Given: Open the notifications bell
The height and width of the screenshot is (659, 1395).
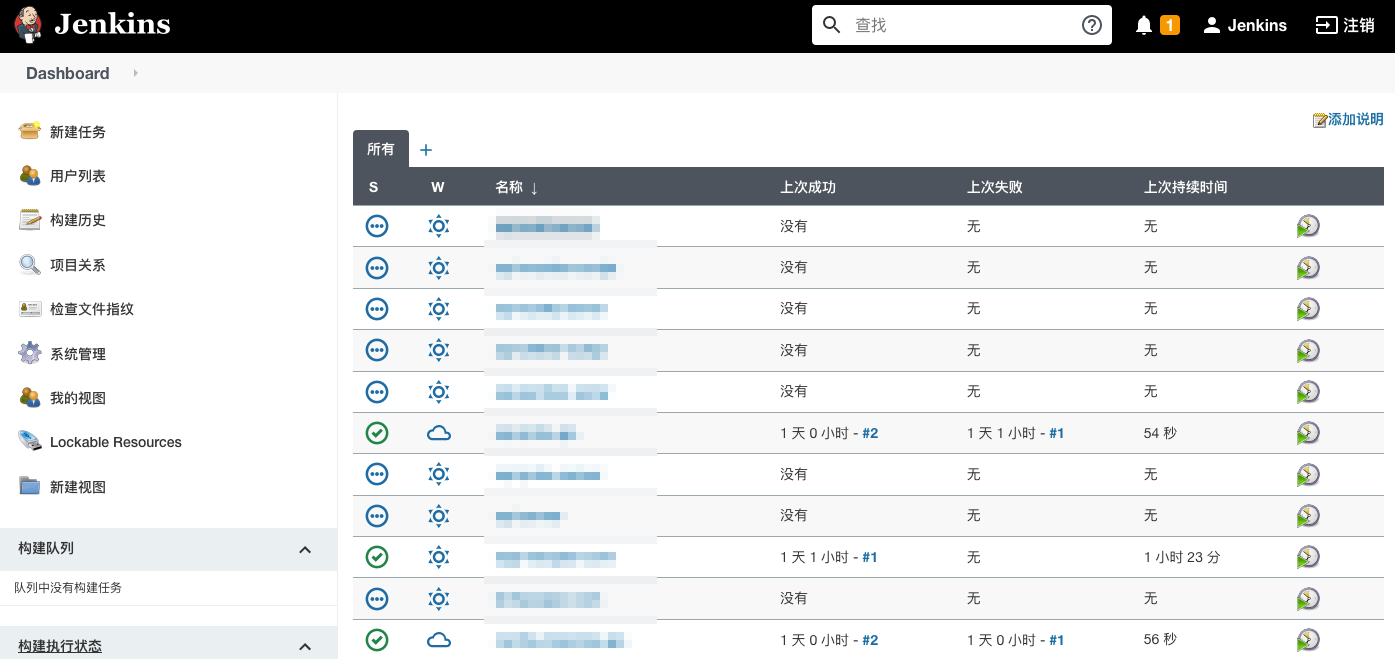Looking at the screenshot, I should coord(1144,25).
